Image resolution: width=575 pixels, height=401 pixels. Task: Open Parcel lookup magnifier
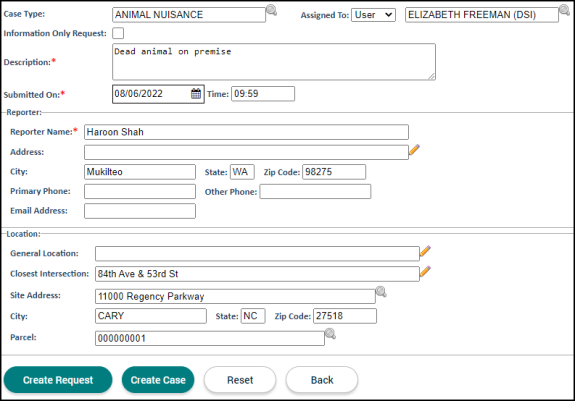coord(330,334)
